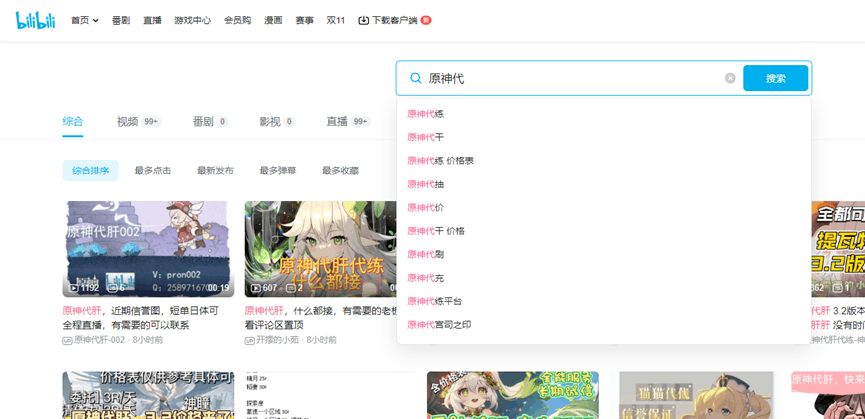This screenshot has height=419, width=865.
Task: Click play count icon showing 1192
Action: (73, 288)
